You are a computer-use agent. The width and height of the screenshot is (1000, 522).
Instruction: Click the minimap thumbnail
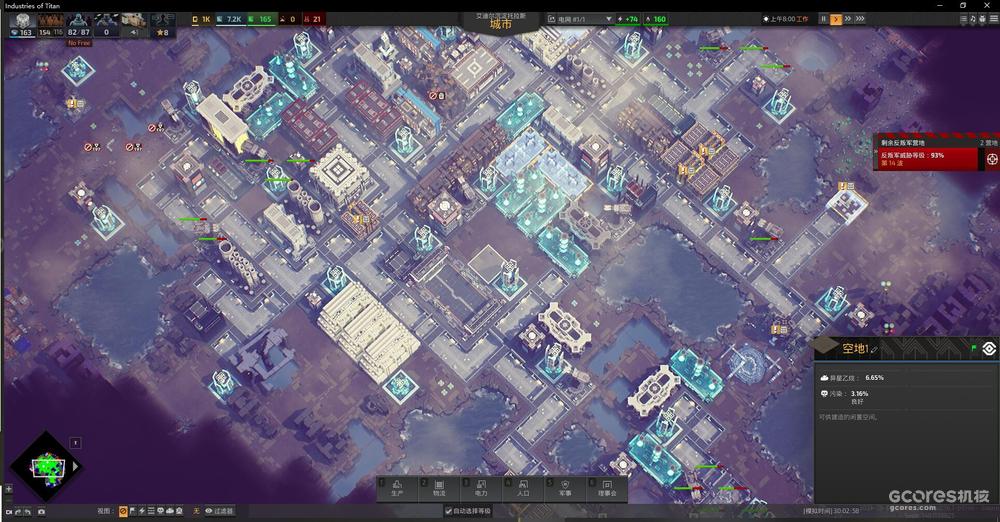pyautogui.click(x=48, y=467)
